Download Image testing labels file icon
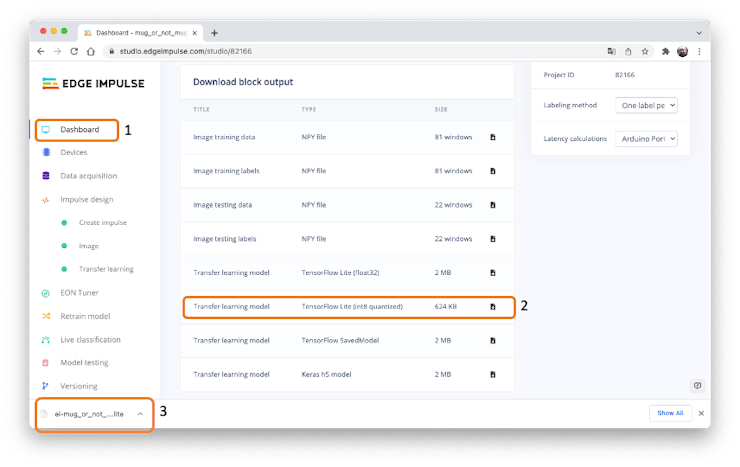 [x=493, y=239]
